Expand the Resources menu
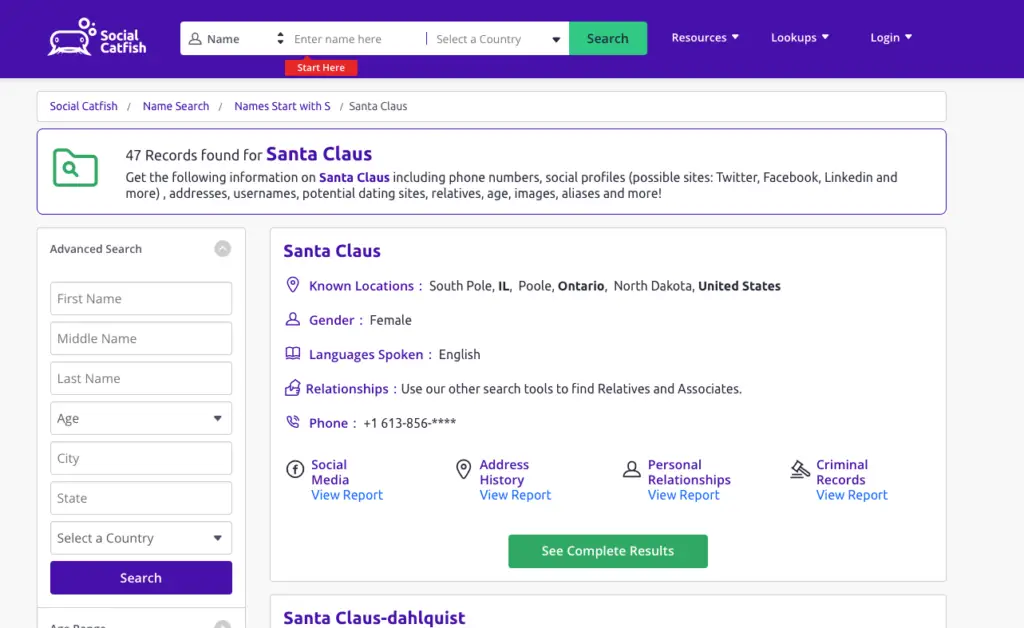The width and height of the screenshot is (1024, 628). [705, 37]
